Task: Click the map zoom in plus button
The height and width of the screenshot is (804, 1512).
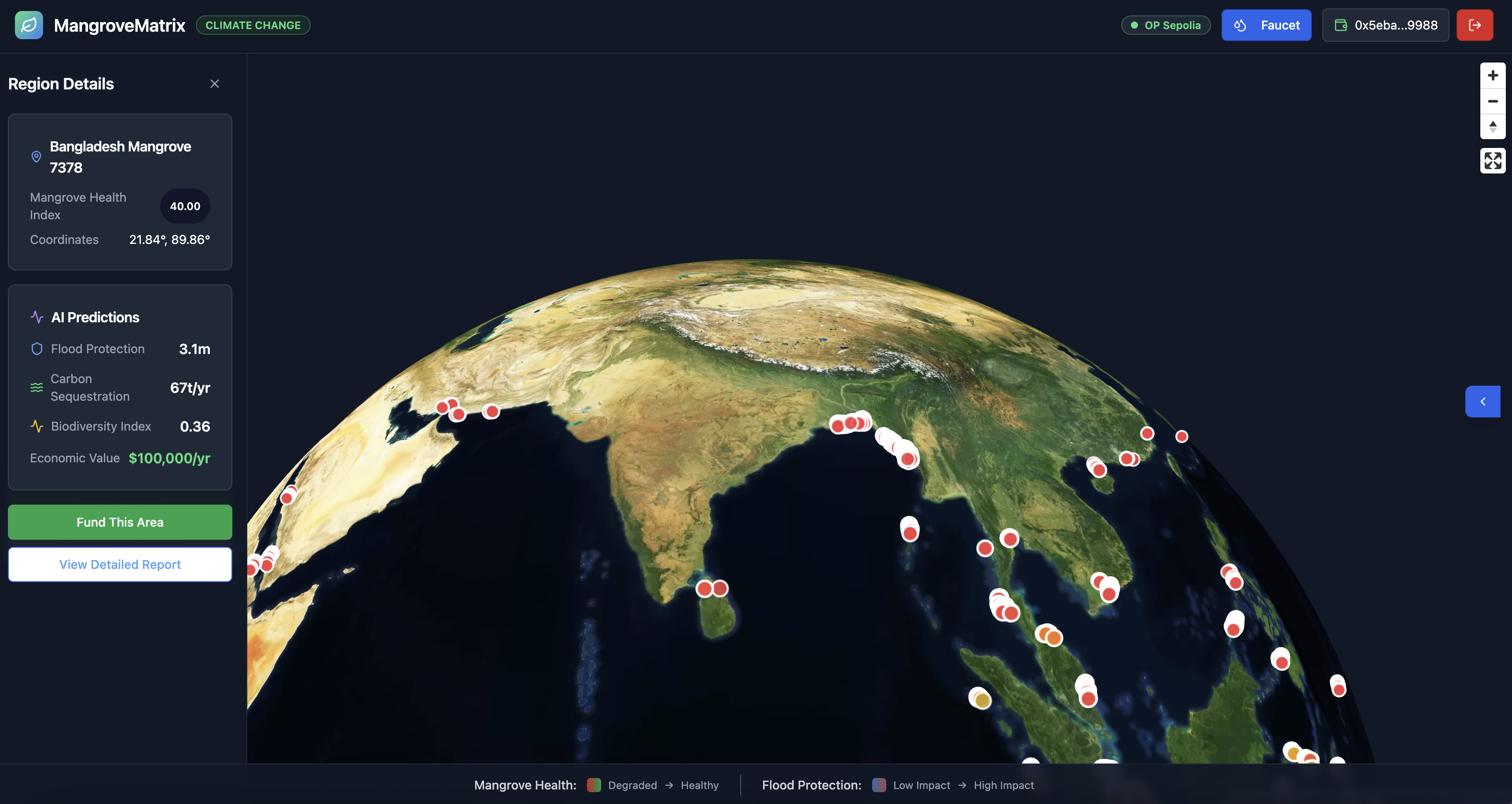Action: coord(1493,76)
